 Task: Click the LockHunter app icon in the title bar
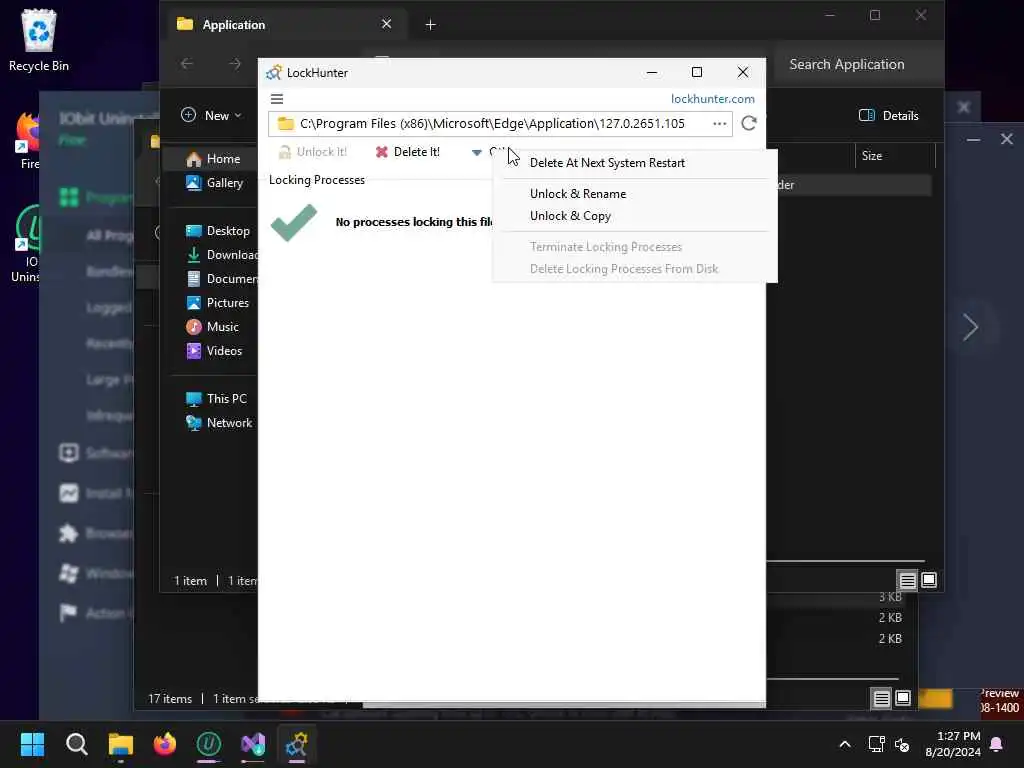point(274,72)
